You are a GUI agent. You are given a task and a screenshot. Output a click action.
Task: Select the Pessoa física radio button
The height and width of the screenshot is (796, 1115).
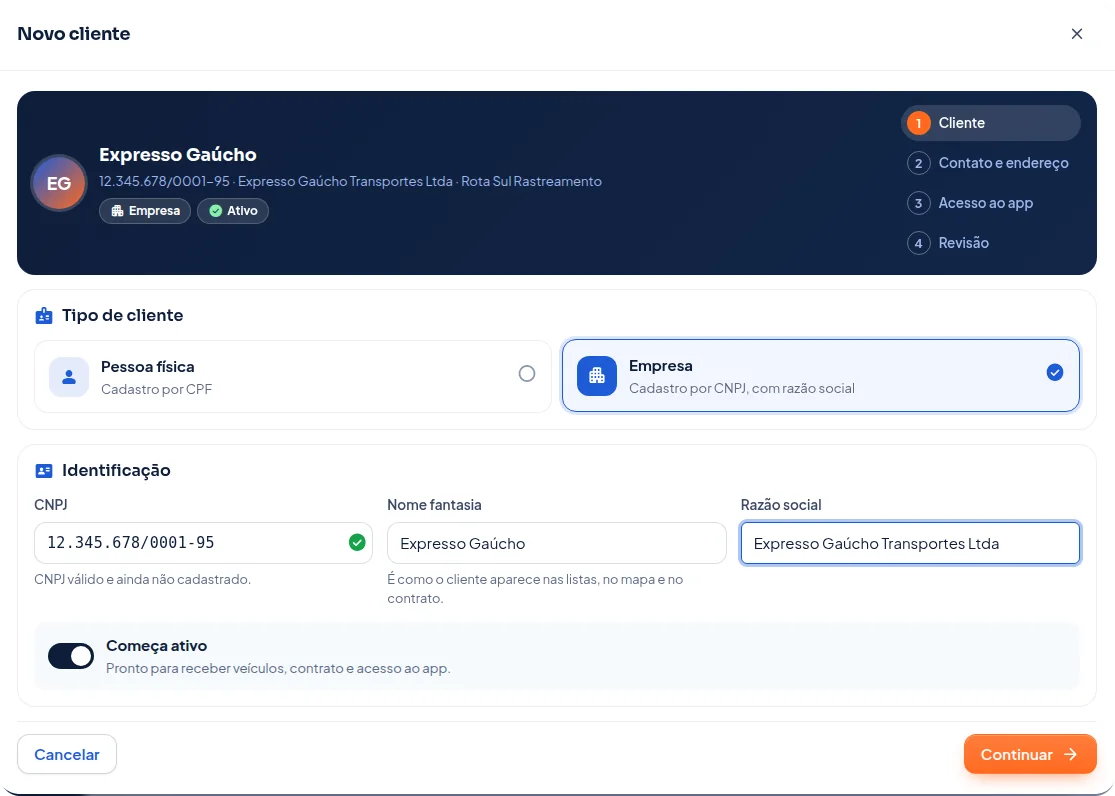(526, 373)
